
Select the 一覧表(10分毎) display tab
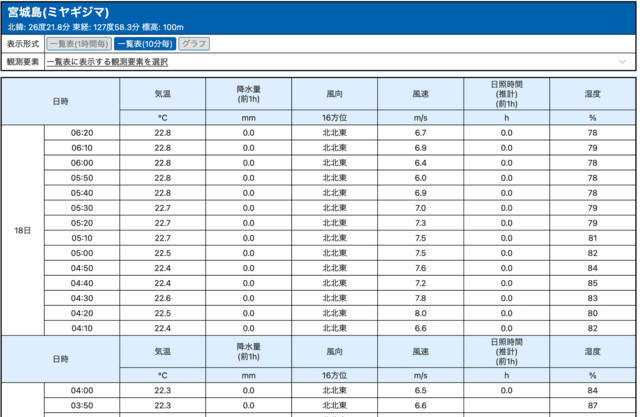(x=145, y=44)
